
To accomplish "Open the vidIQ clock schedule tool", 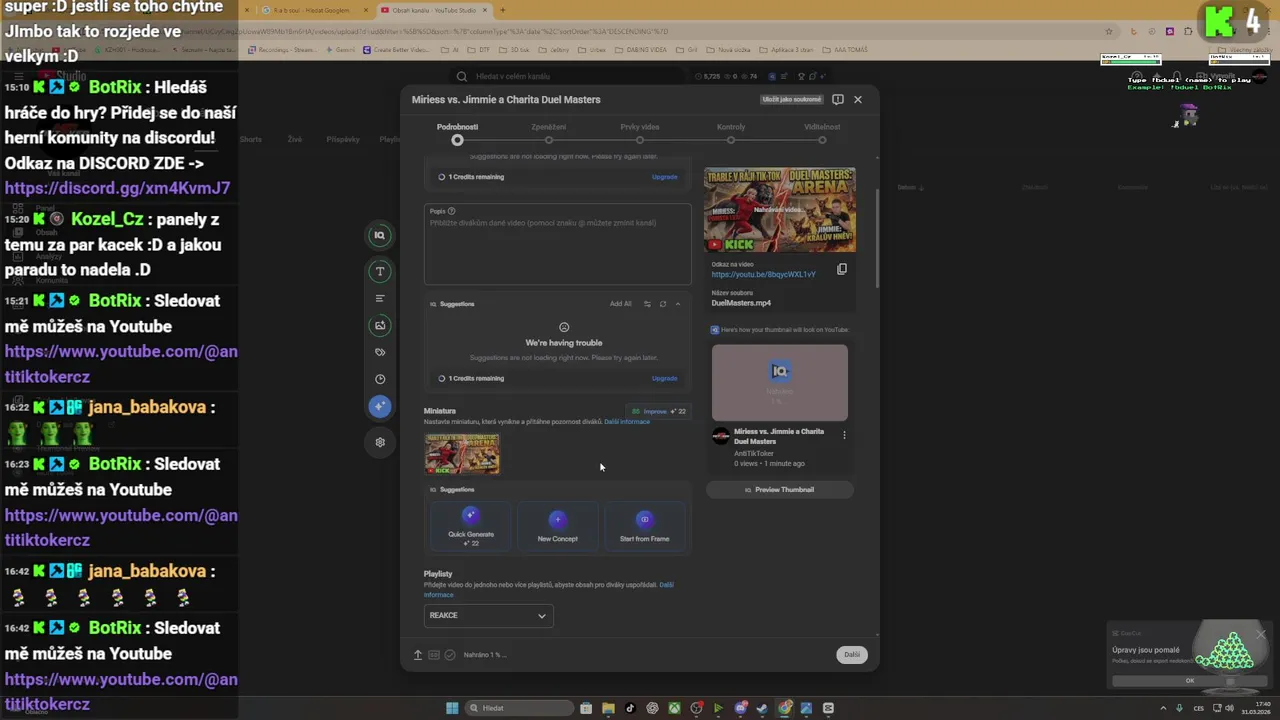I will (x=379, y=379).
